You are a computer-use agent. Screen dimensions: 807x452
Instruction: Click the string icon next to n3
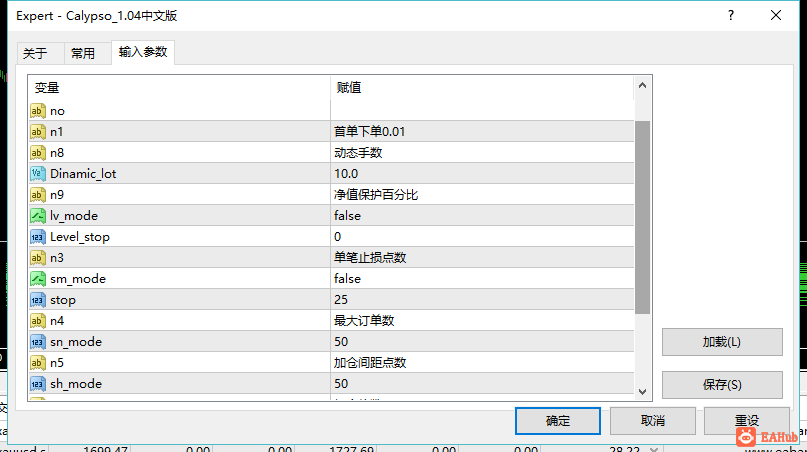tap(38, 258)
